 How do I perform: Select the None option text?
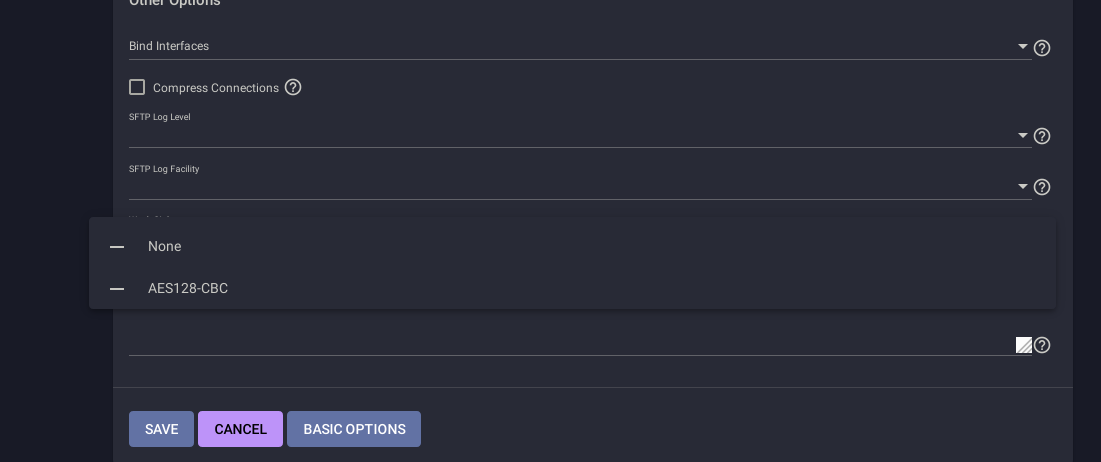coord(164,247)
